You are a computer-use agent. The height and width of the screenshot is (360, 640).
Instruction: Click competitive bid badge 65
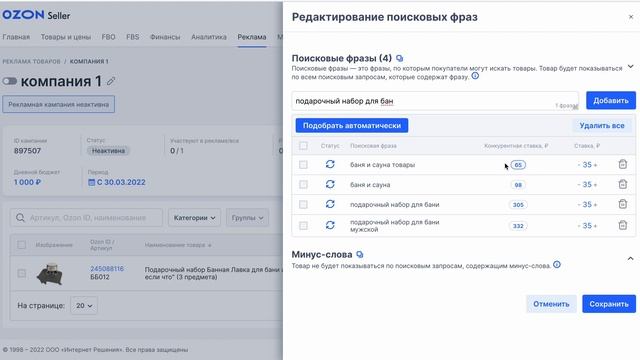518,165
